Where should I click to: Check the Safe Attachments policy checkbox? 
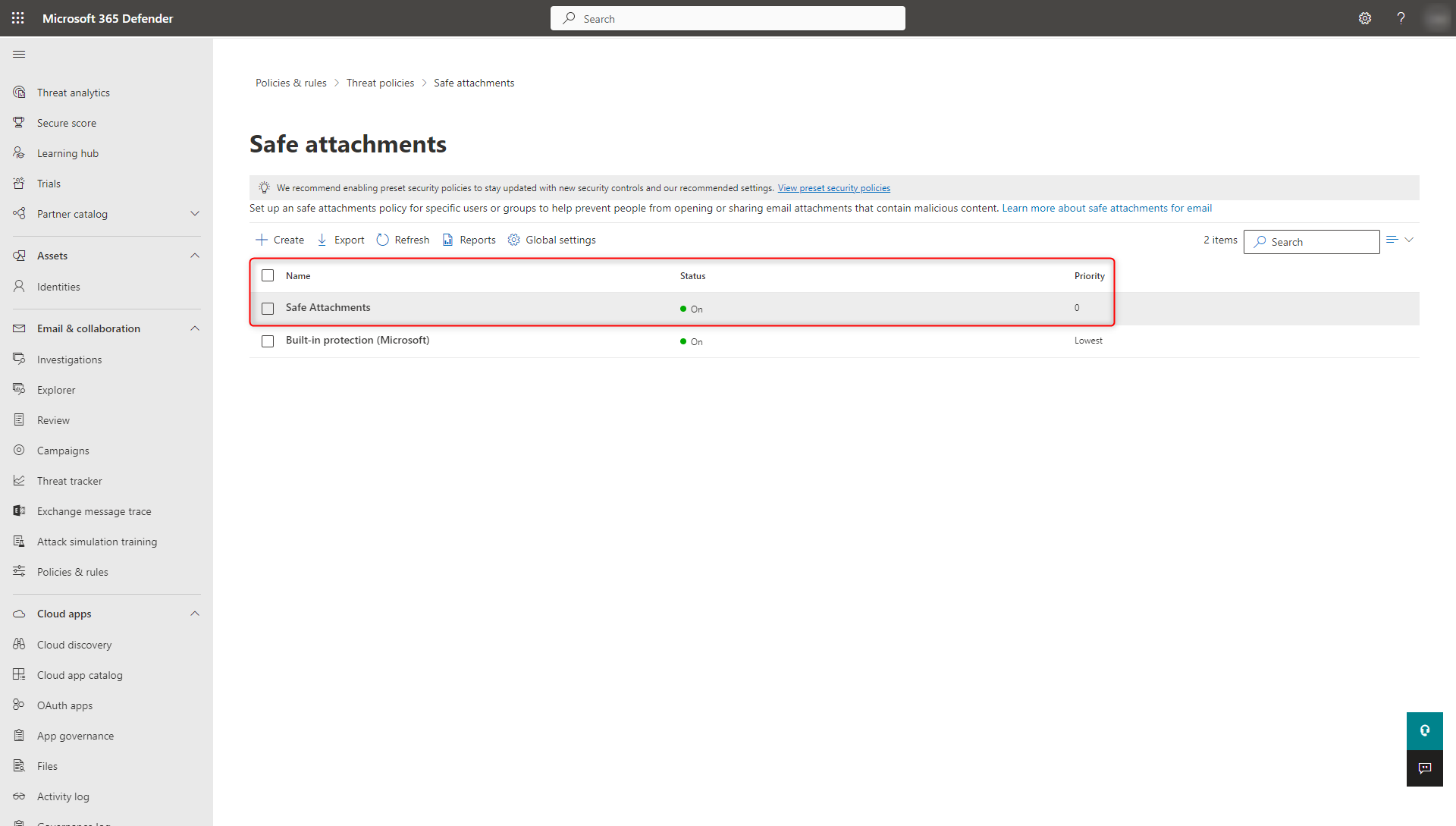click(x=268, y=308)
